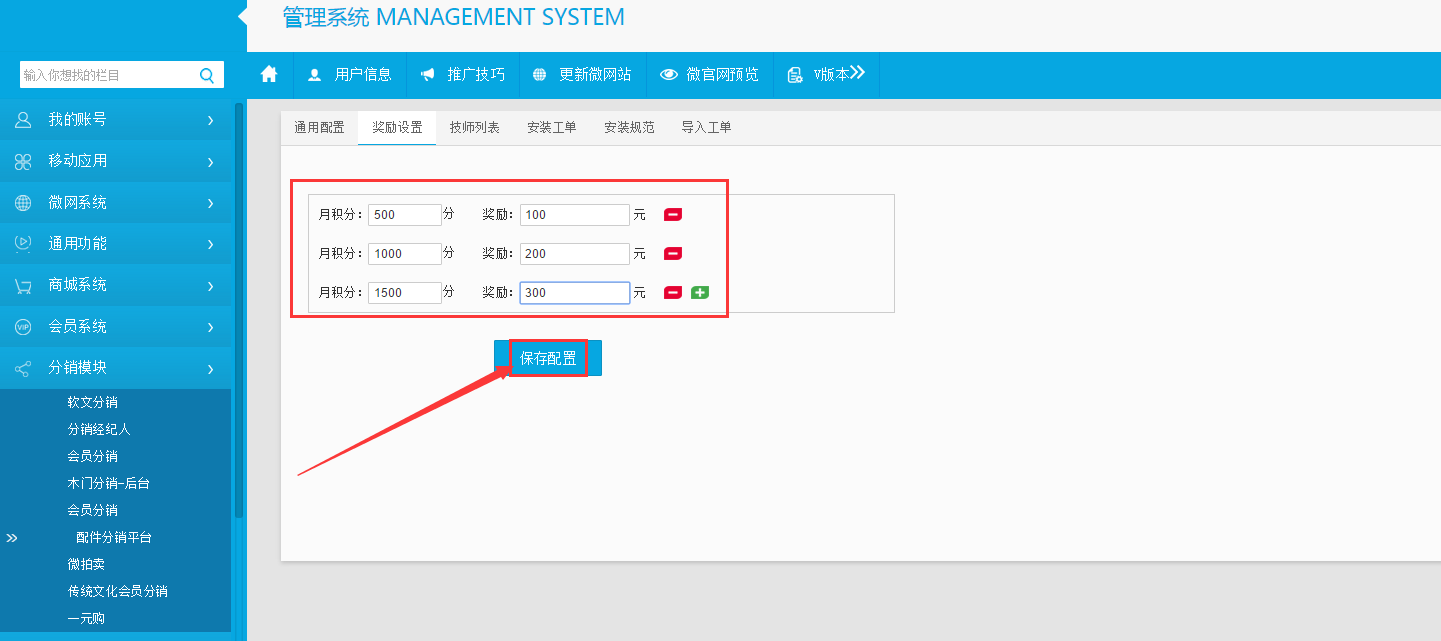Collapse the sidebar with the top arrow notch
1441x641 pixels.
tap(242, 16)
